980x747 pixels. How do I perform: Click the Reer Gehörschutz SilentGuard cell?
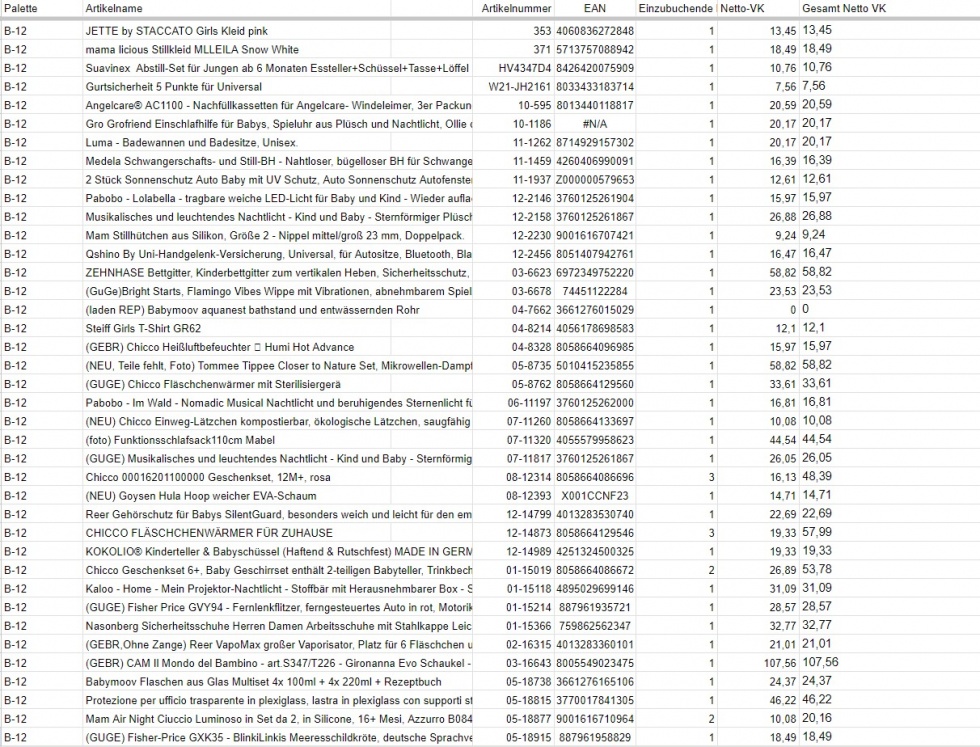pos(278,514)
